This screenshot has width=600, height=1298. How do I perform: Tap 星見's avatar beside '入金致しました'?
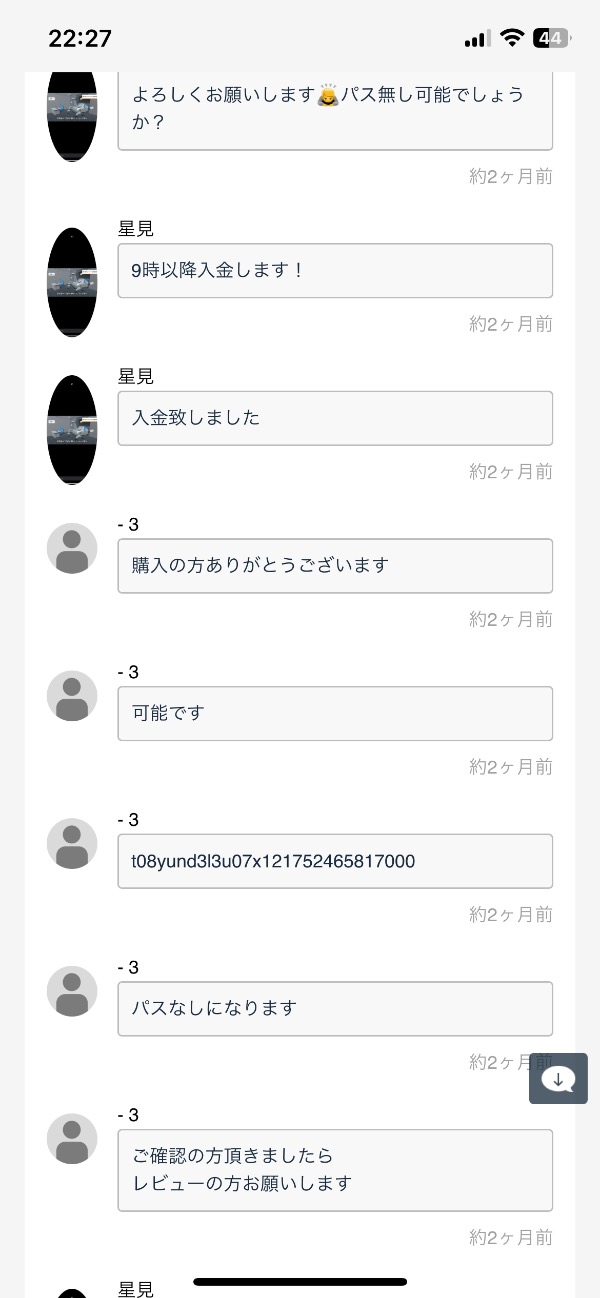[72, 430]
